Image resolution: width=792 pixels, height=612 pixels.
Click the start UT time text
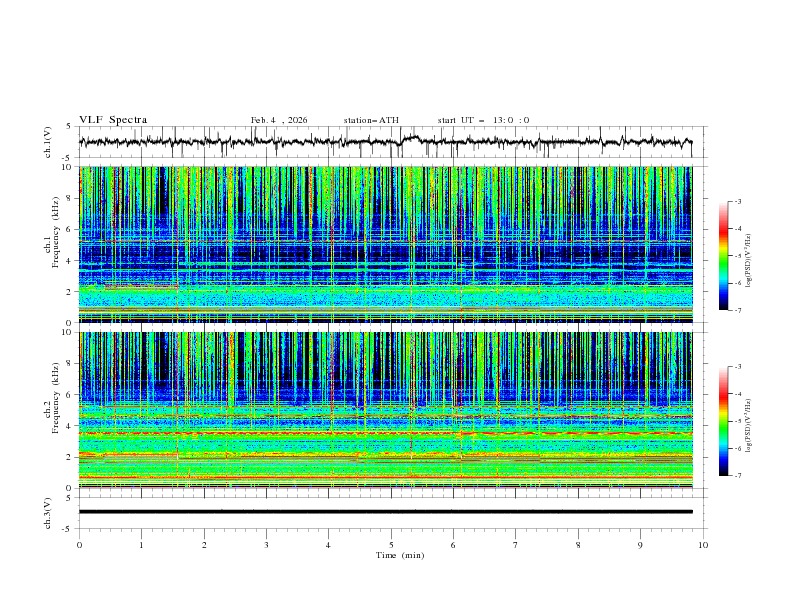point(483,120)
